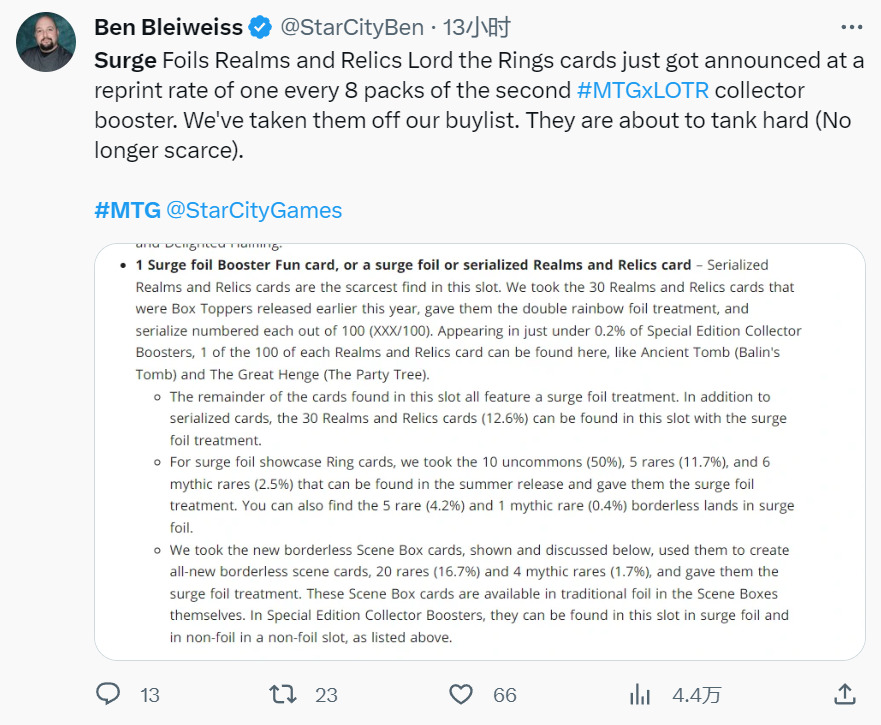Click the 4.4万 view count
Image resolution: width=881 pixels, height=725 pixels.
[x=695, y=695]
